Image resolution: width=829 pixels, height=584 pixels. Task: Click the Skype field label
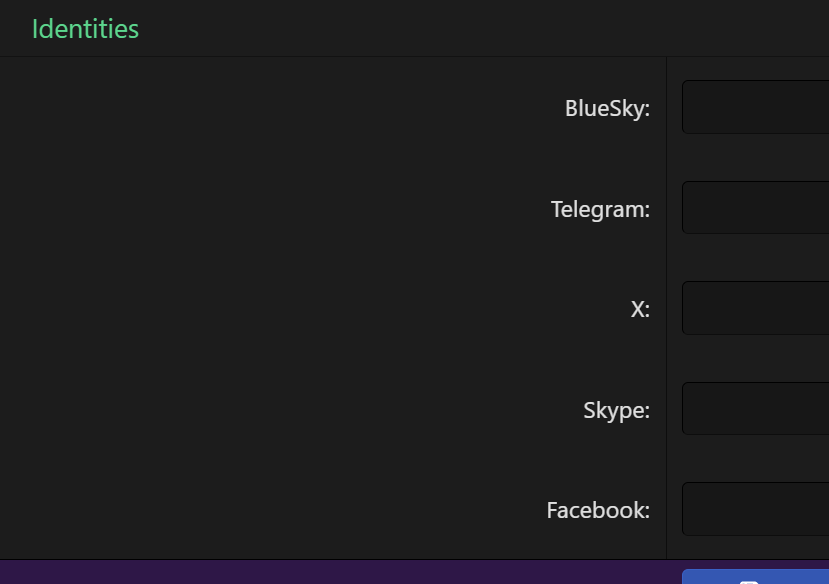click(616, 410)
